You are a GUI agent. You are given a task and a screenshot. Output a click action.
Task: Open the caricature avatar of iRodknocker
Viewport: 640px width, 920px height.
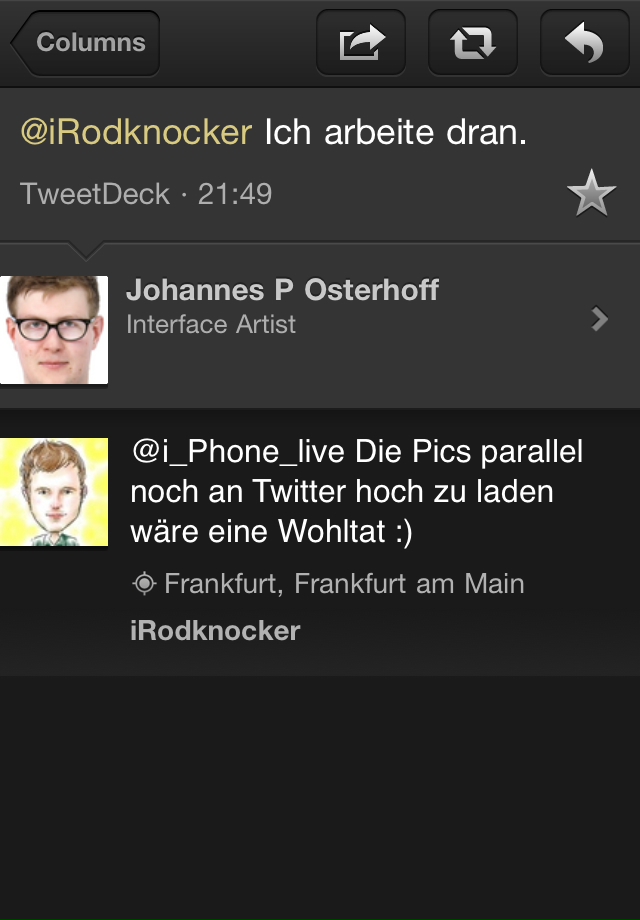click(x=54, y=492)
